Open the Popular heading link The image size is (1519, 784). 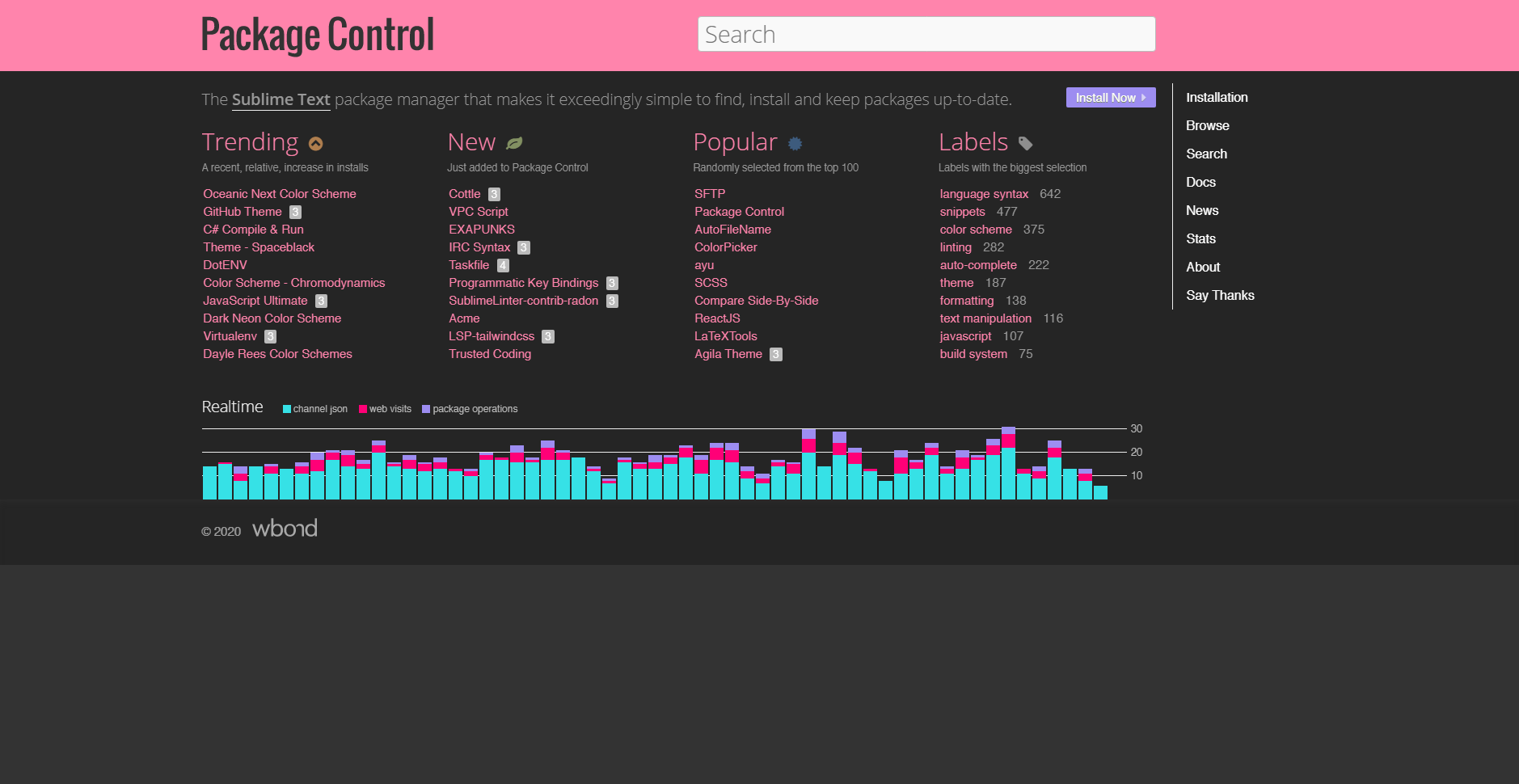tap(735, 142)
